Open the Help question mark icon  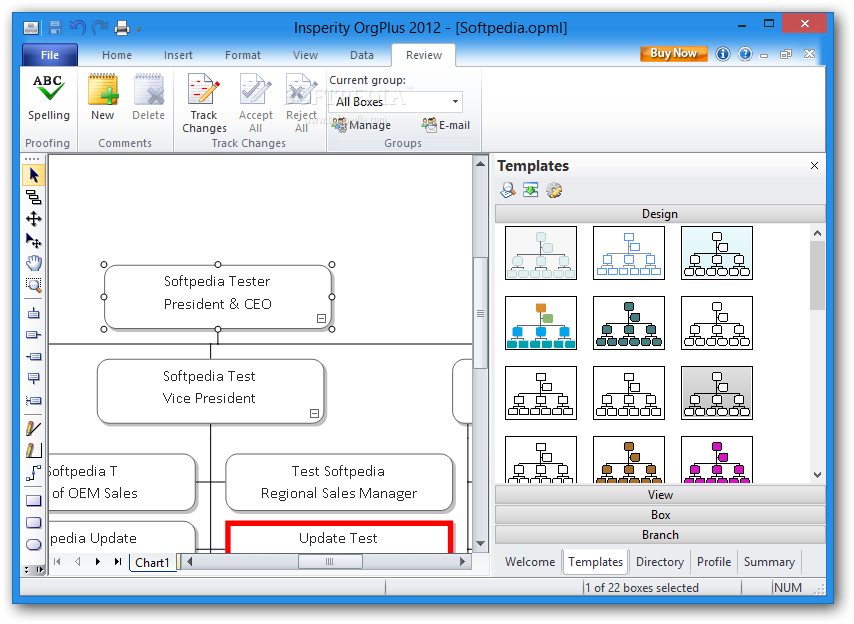point(745,54)
